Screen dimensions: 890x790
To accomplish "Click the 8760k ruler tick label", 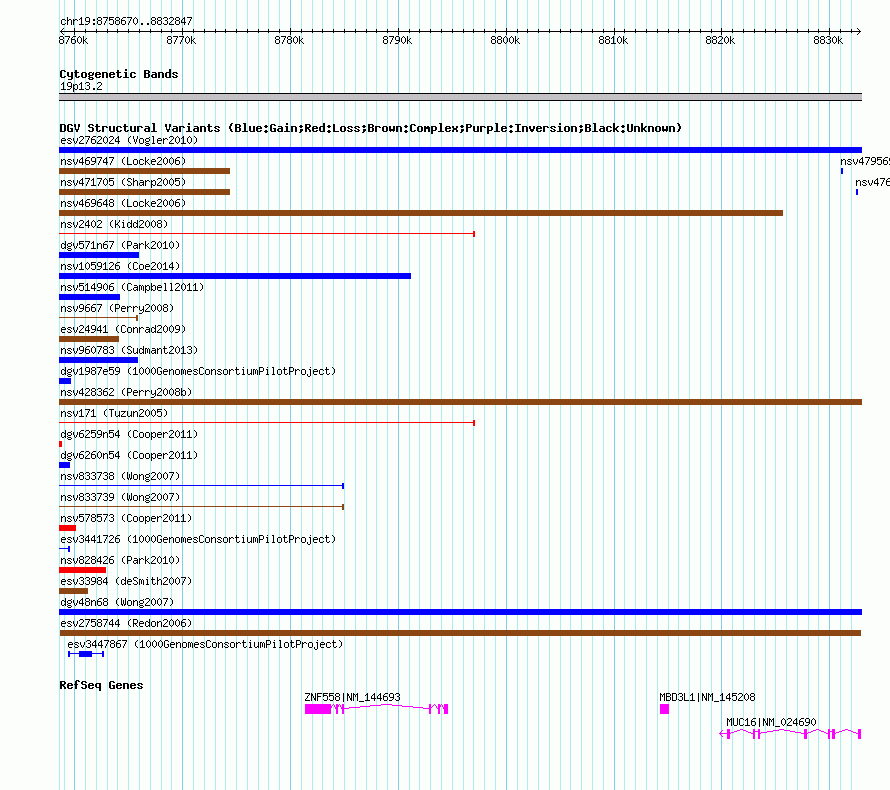I will [73, 40].
